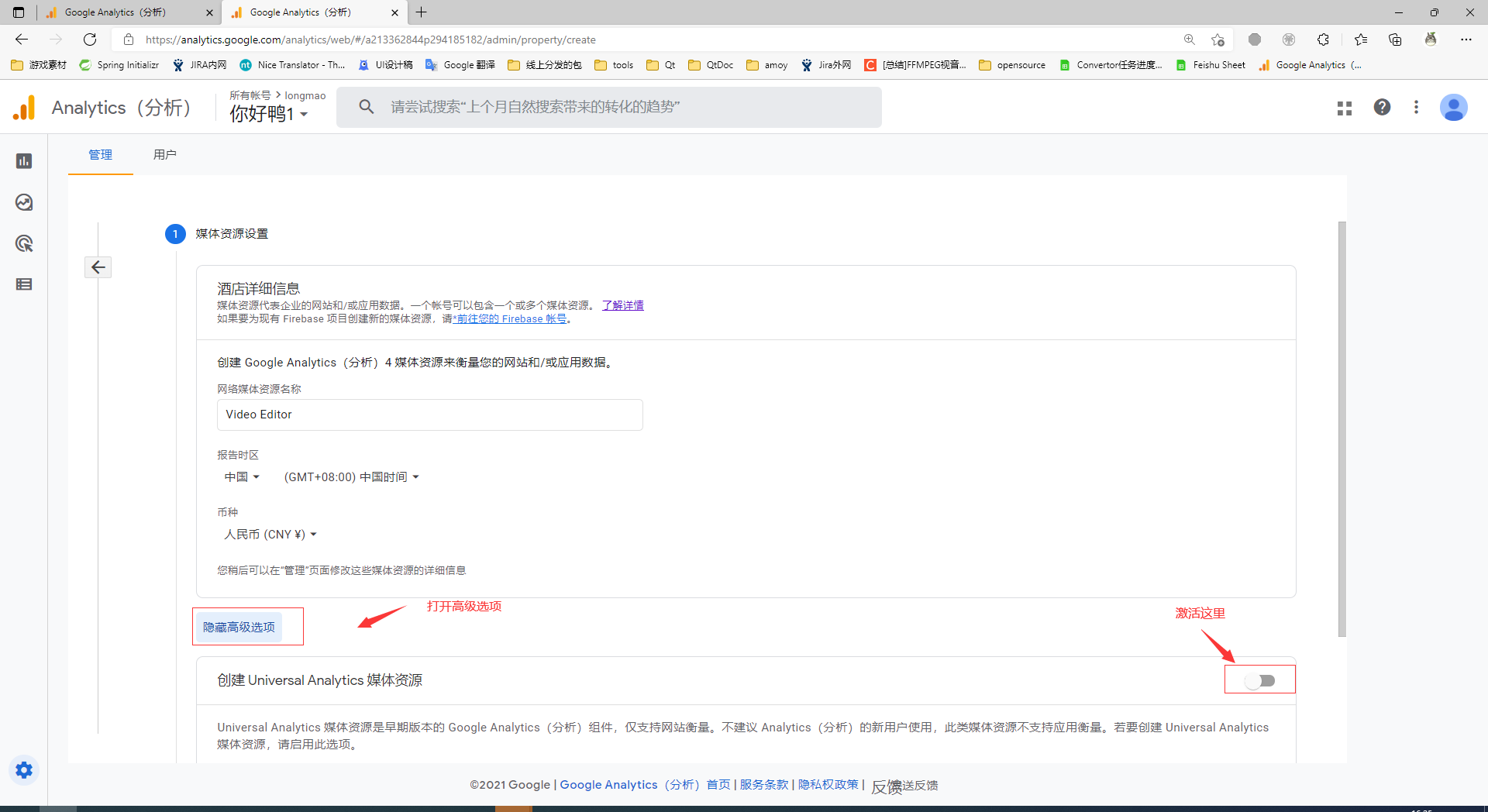Open the Advertising icon in sidebar
Viewport: 1488px width, 812px height.
click(x=24, y=243)
